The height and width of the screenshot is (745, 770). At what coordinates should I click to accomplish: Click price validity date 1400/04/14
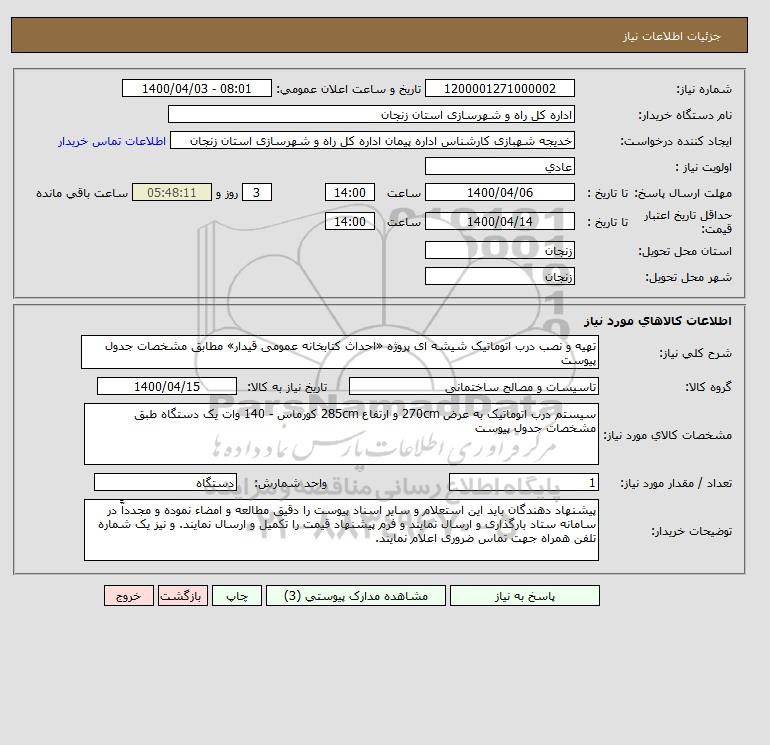499,221
